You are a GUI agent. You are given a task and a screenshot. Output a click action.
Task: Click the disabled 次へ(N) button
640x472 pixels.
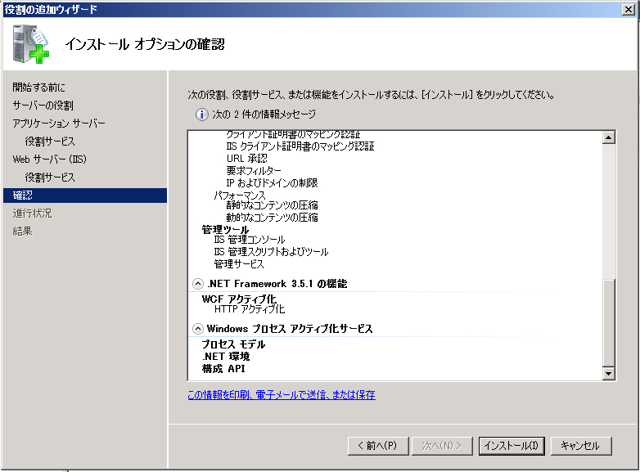pyautogui.click(x=442, y=445)
